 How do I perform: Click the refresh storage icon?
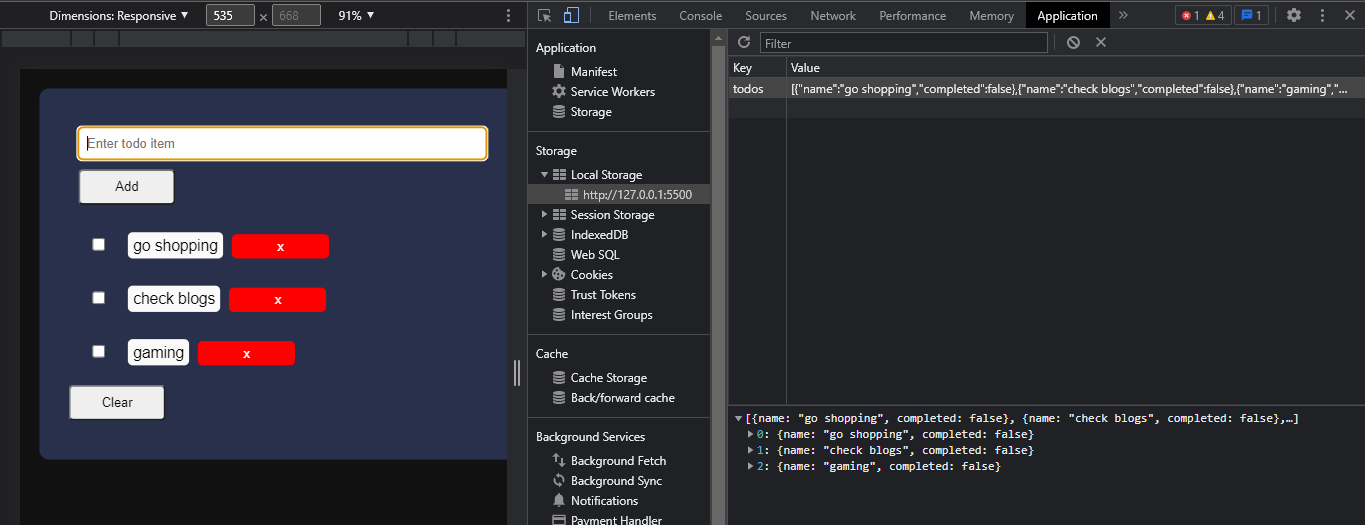pyautogui.click(x=743, y=42)
